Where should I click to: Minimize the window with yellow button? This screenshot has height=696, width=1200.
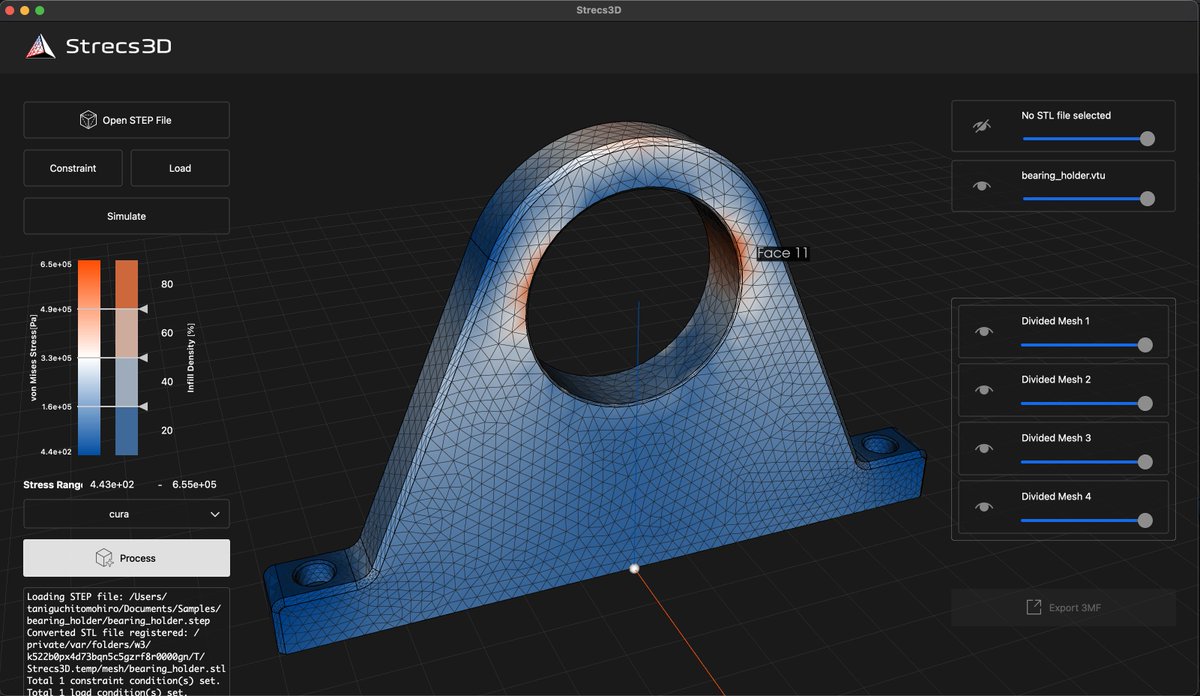tap(25, 10)
